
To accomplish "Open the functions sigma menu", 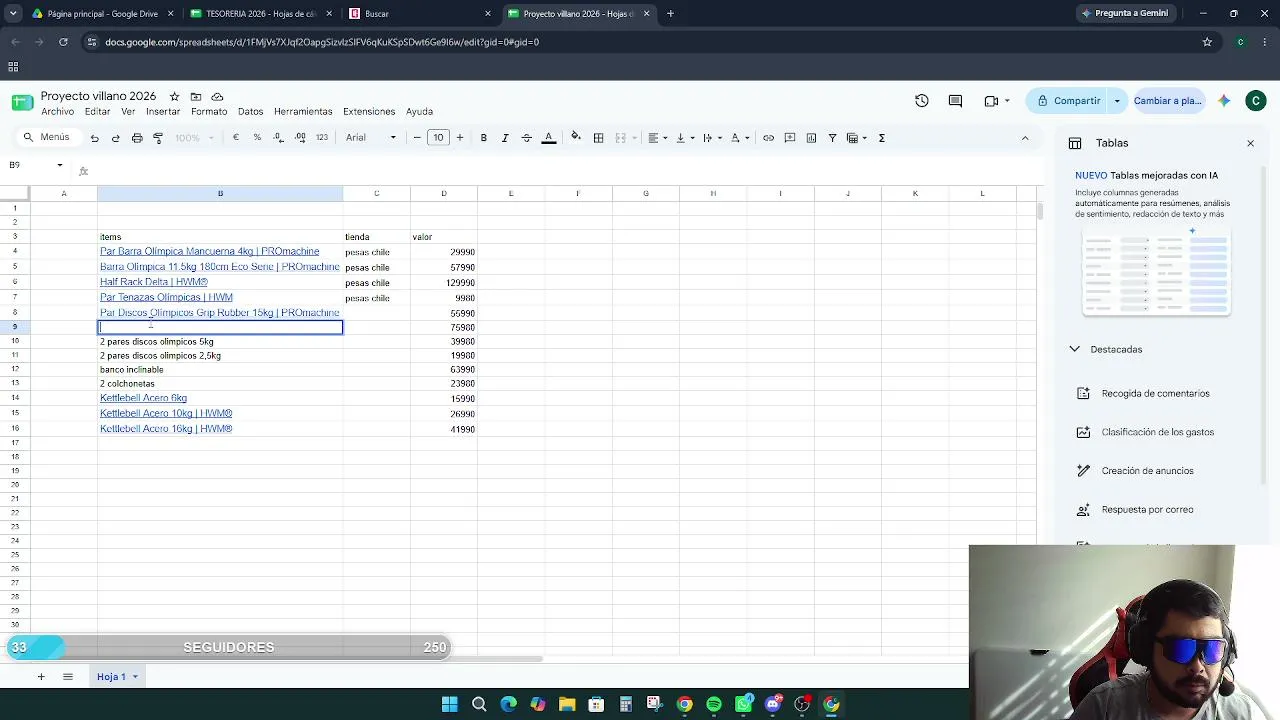I will (x=881, y=138).
